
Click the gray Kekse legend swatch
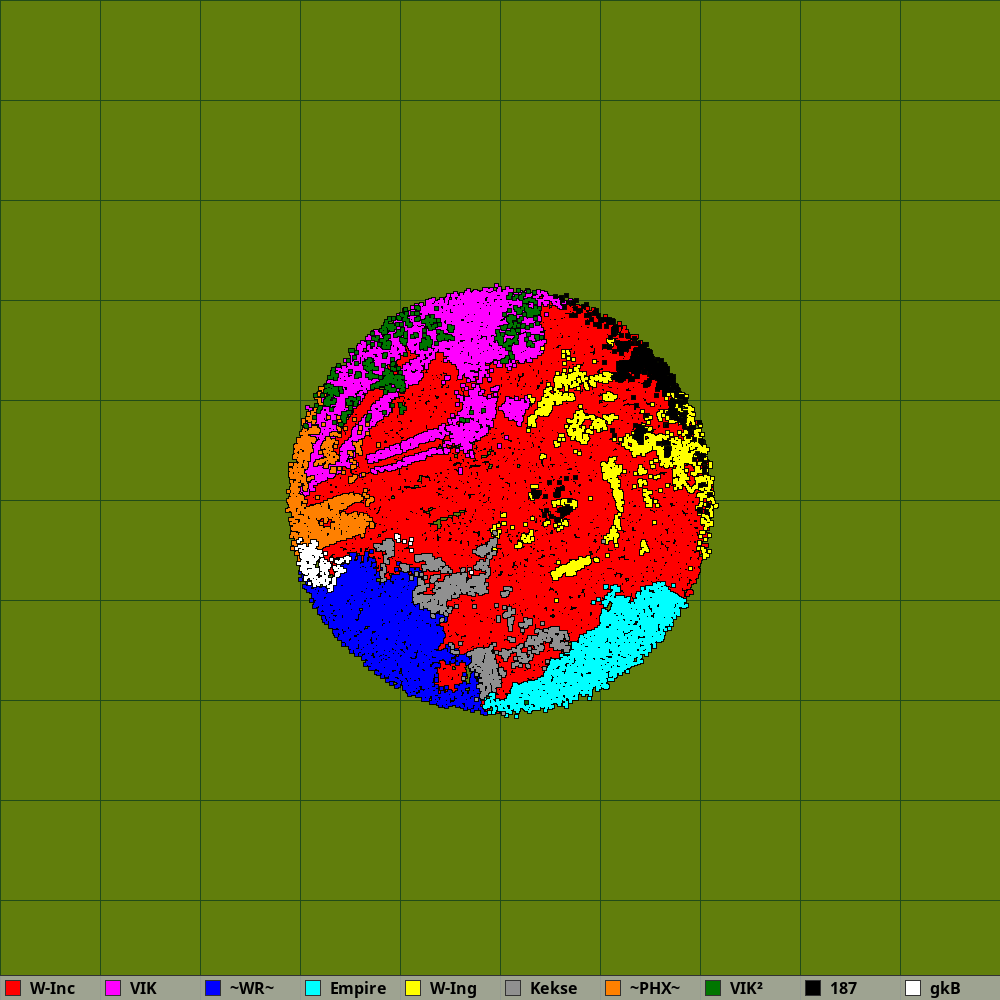point(513,988)
